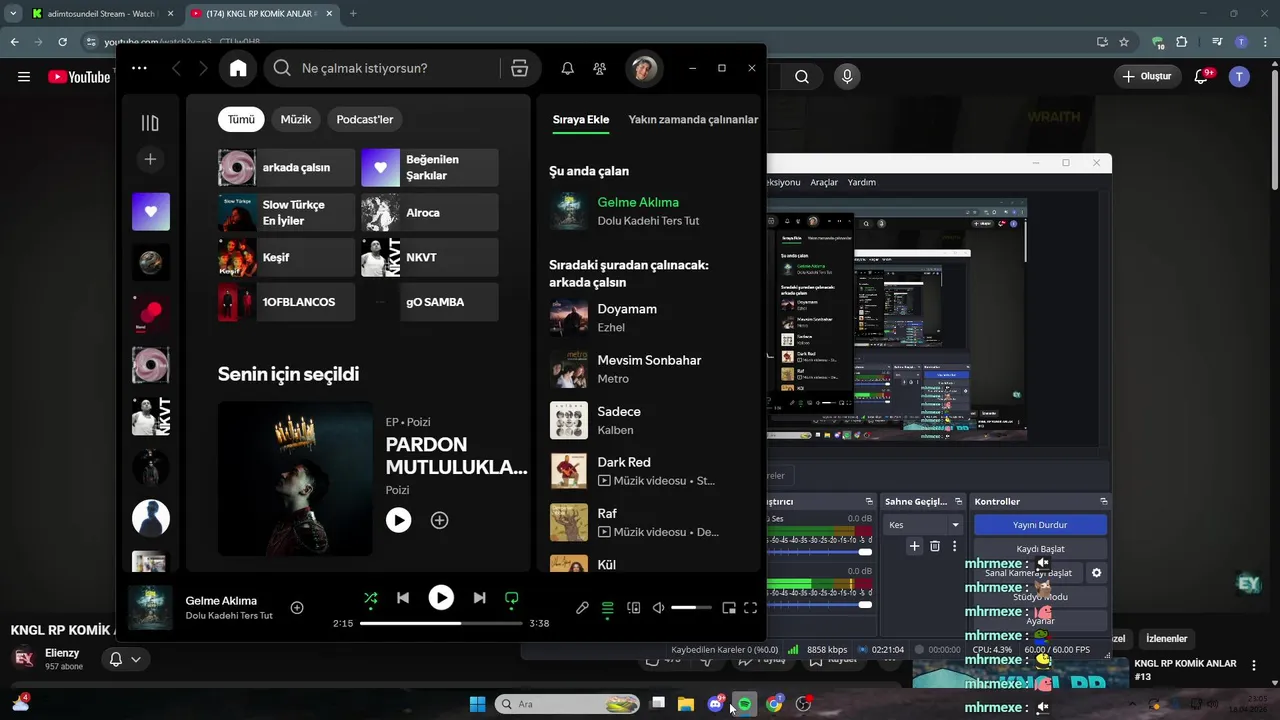Mute Spotify volume speaker icon

pyautogui.click(x=658, y=607)
